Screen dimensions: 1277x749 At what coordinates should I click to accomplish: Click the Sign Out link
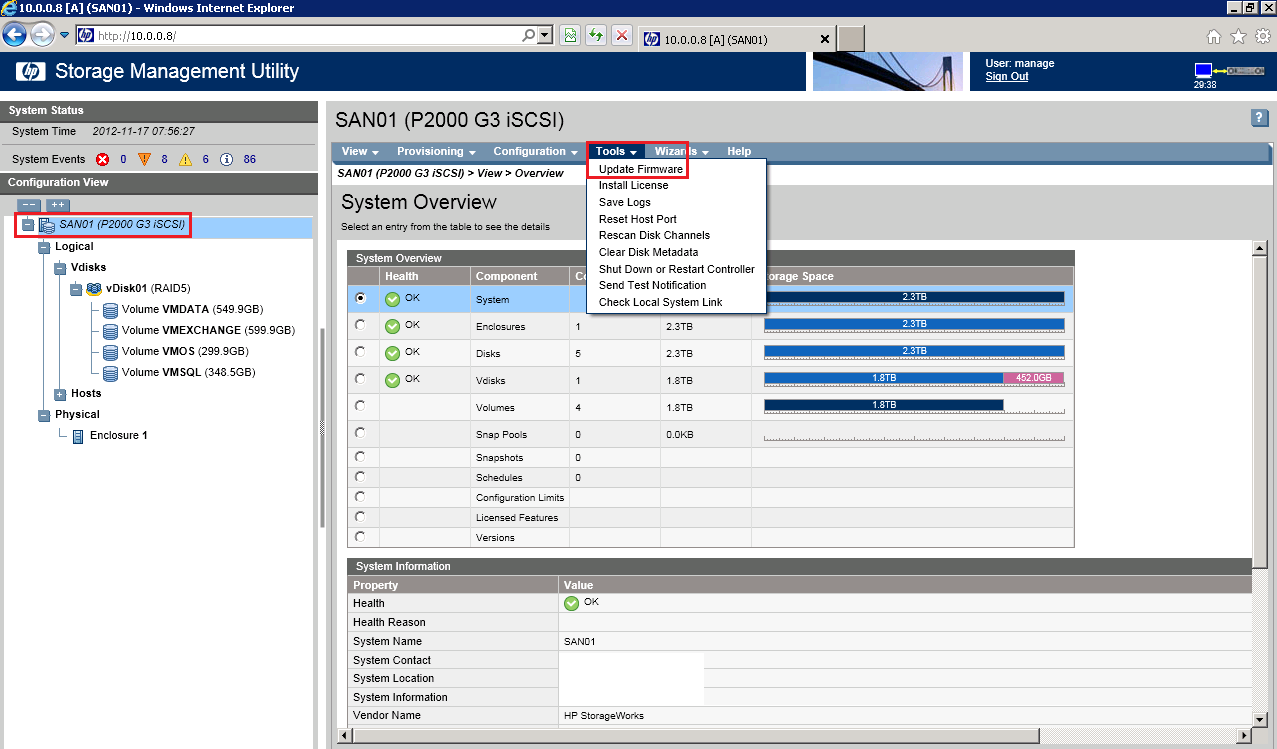coord(1006,77)
